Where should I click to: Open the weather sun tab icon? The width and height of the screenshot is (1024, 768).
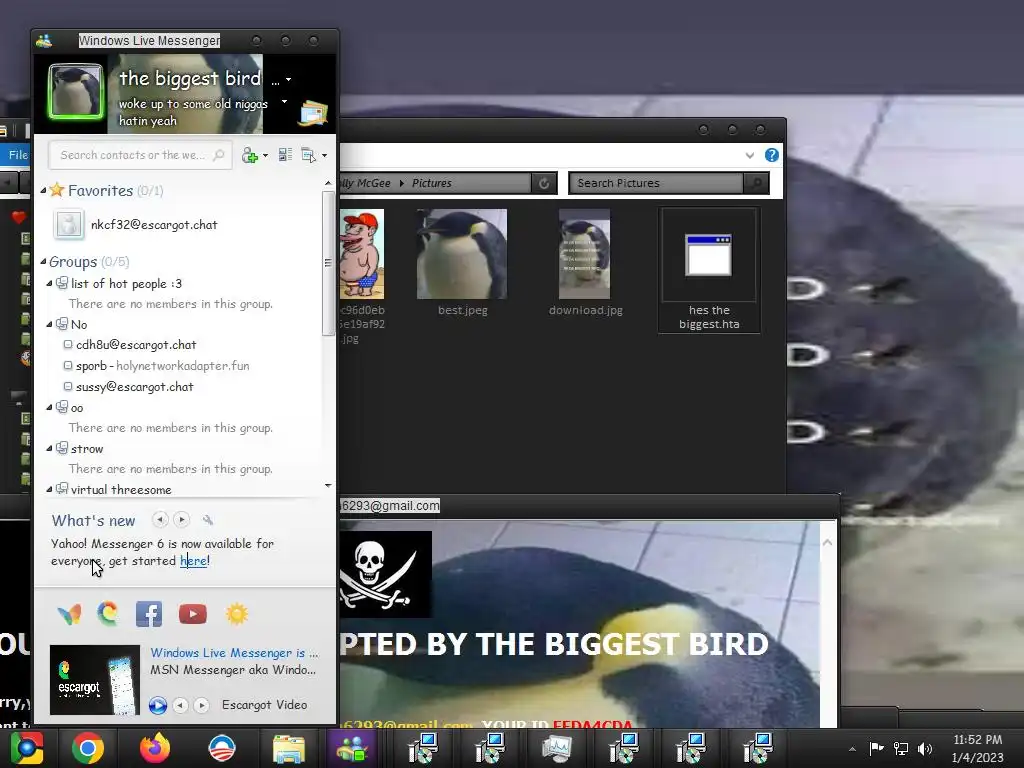pyautogui.click(x=236, y=614)
